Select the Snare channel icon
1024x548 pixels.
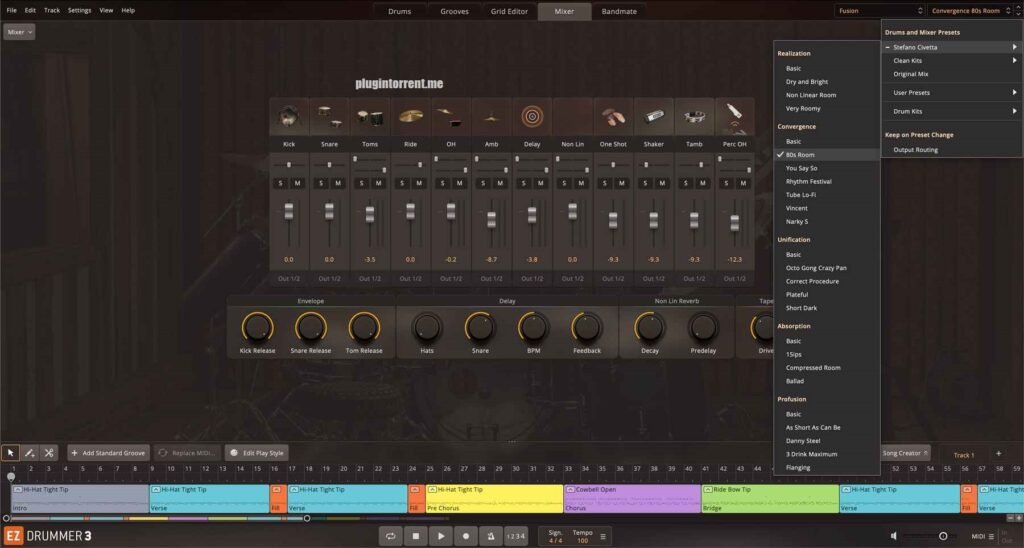pyautogui.click(x=329, y=117)
